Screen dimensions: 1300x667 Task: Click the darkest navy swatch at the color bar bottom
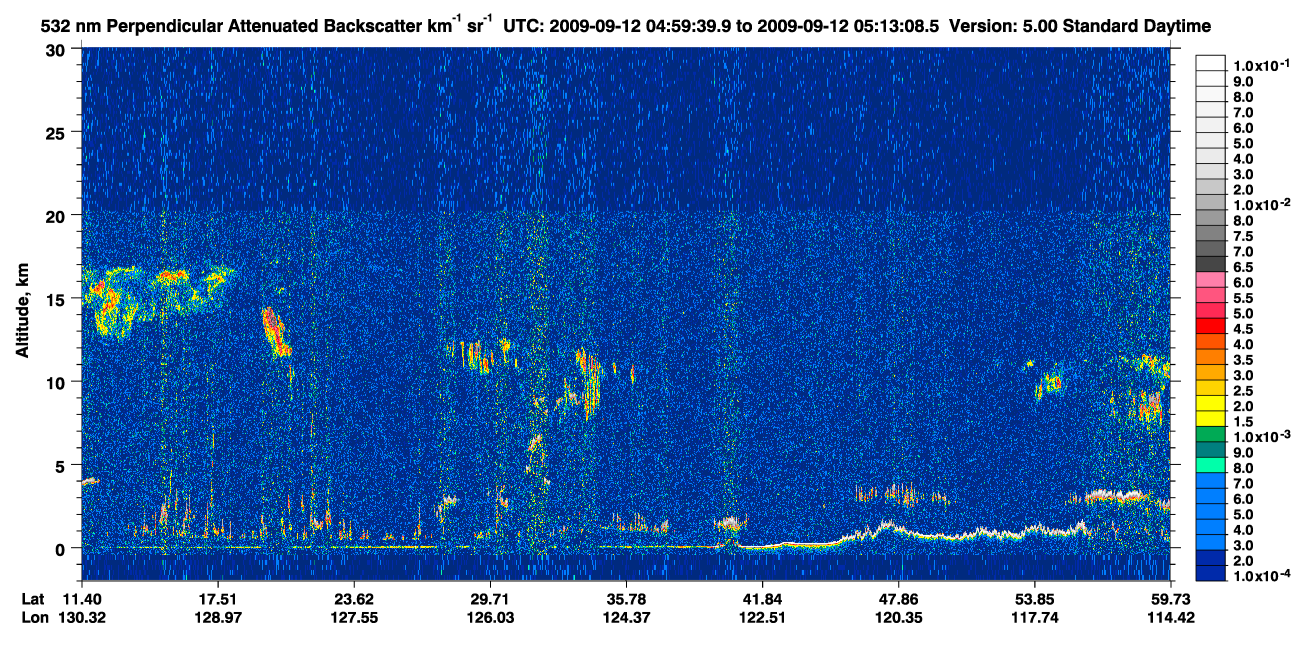[x=1211, y=573]
